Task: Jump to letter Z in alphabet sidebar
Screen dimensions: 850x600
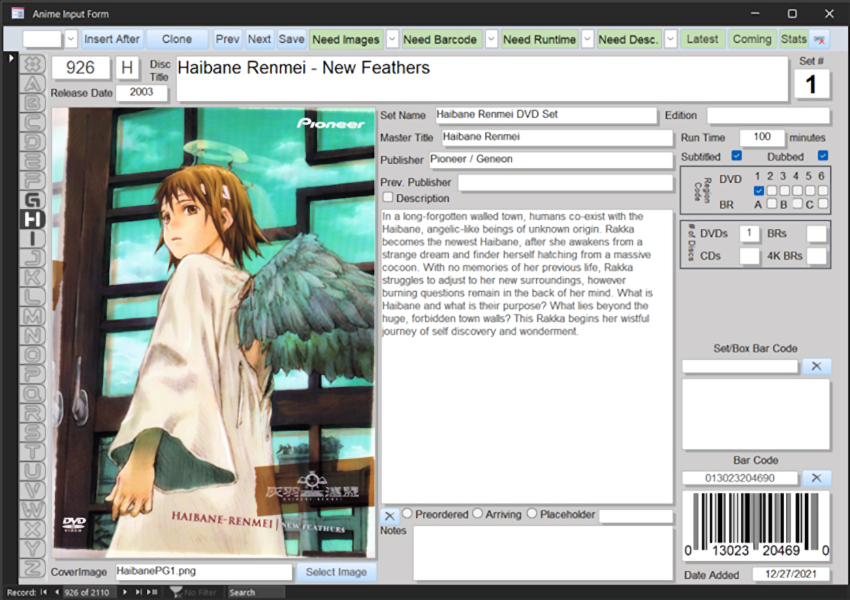Action: 33,567
